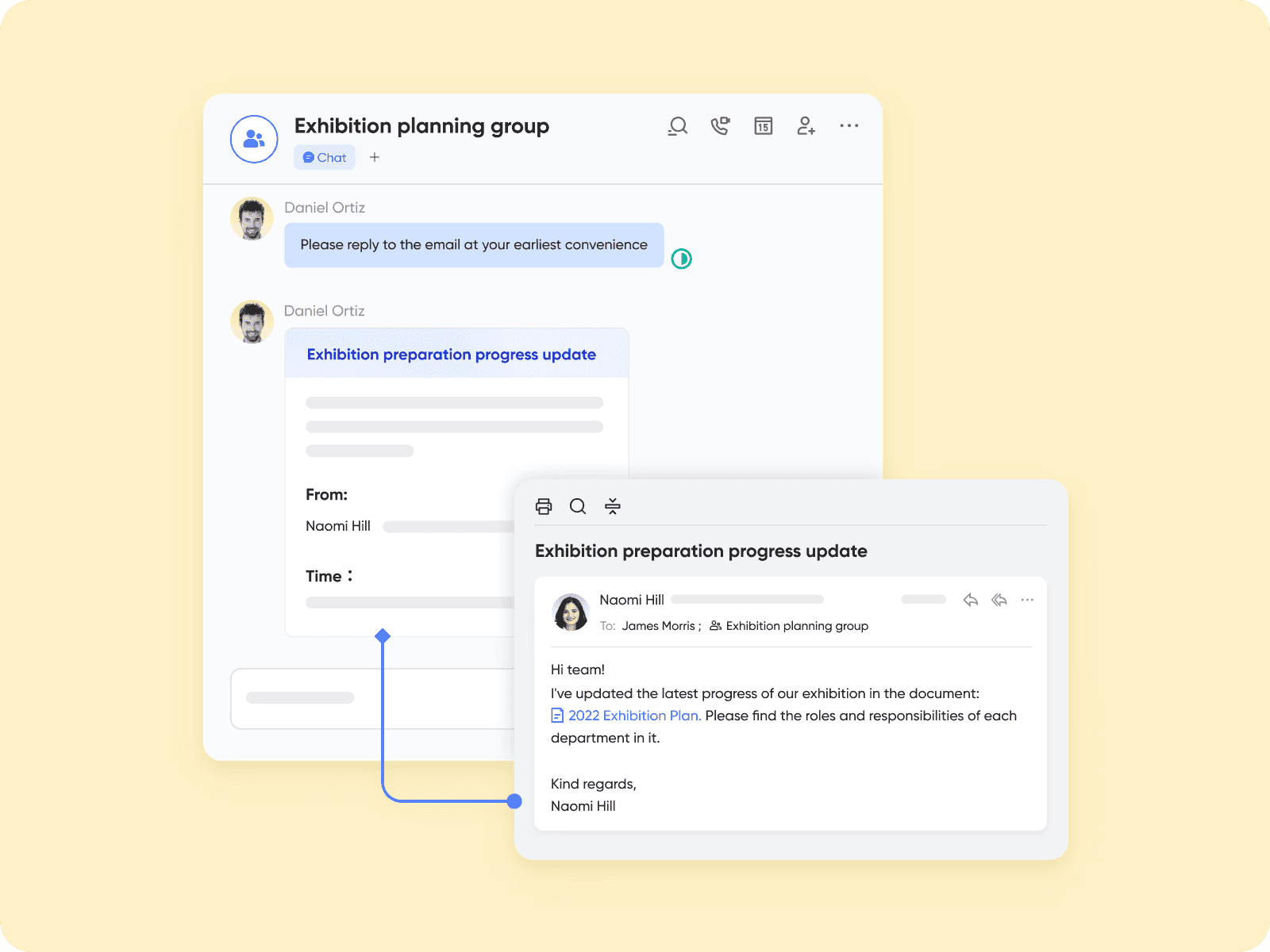Open search in the Exhibition planning group

click(x=677, y=126)
